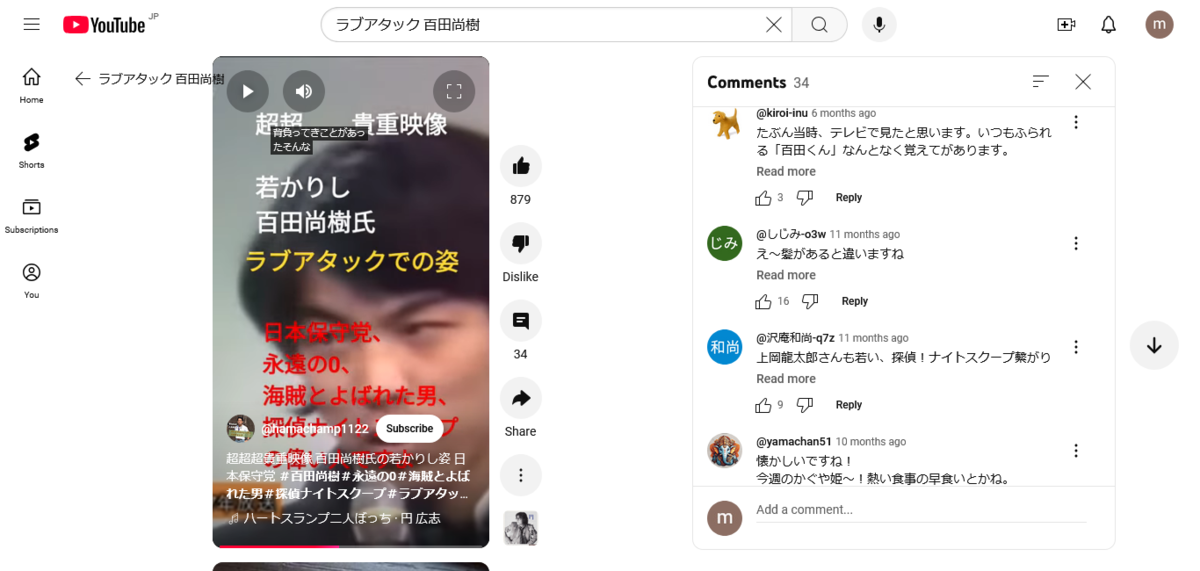Click the 11 months ago timestamp on @しじみ-o3w
Screen dimensions: 1200x571
click(865, 234)
